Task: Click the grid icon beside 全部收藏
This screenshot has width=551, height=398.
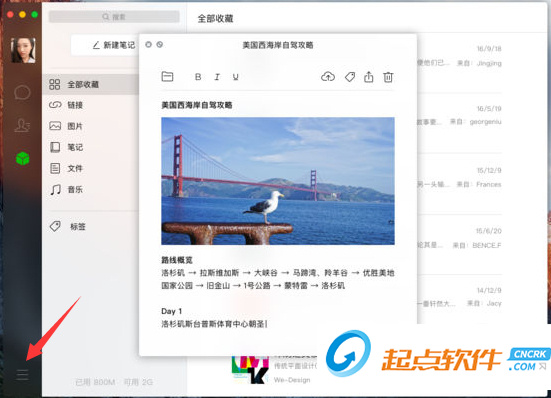Action: point(54,84)
